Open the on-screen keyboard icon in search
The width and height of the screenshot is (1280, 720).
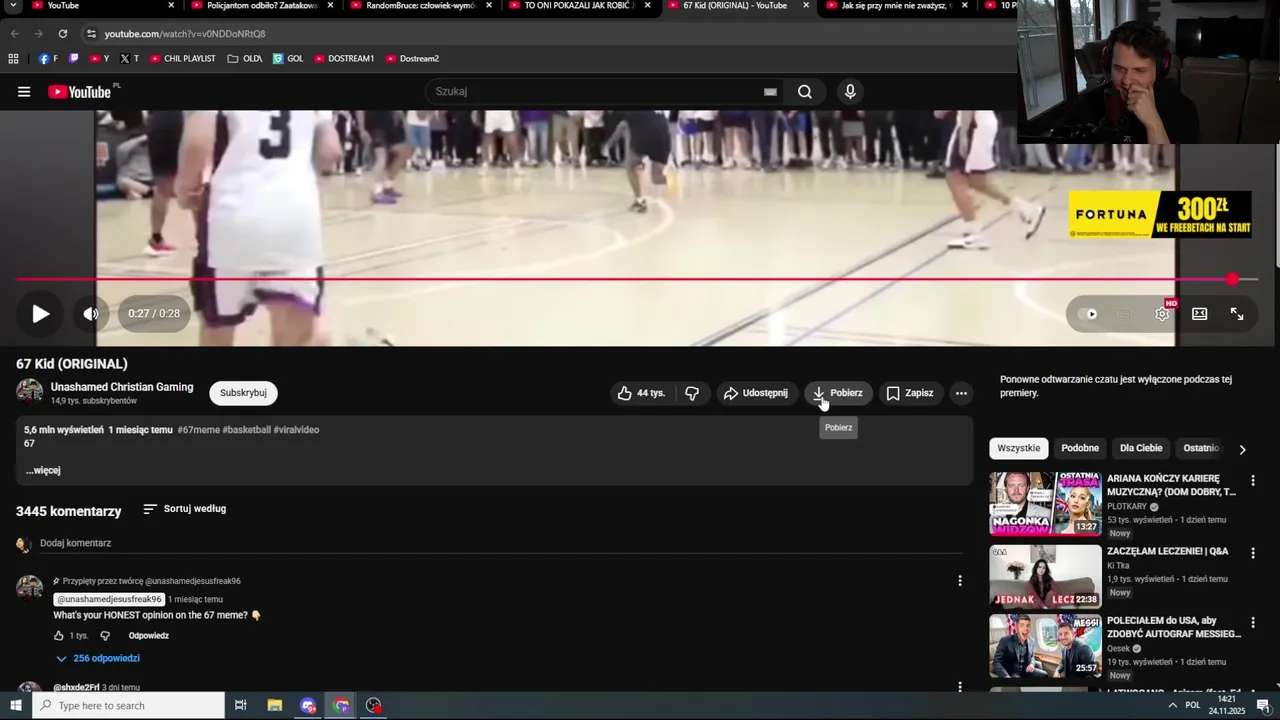coord(770,92)
